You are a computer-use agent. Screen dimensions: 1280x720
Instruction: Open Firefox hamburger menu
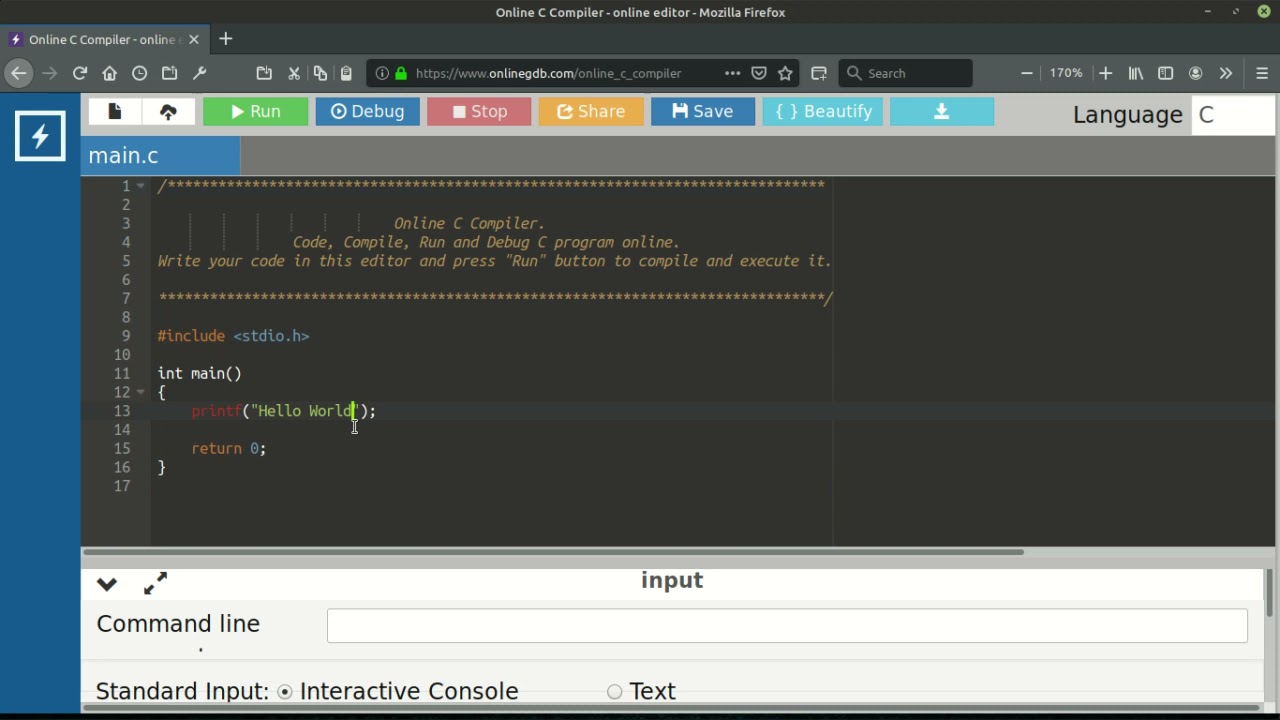tap(1262, 73)
